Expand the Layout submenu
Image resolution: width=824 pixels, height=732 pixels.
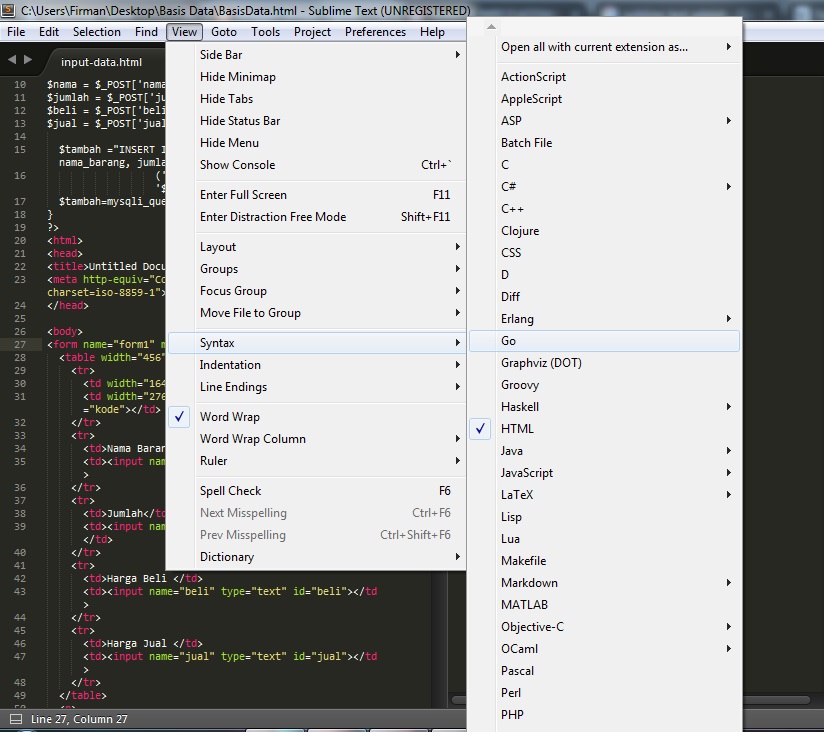(x=218, y=246)
